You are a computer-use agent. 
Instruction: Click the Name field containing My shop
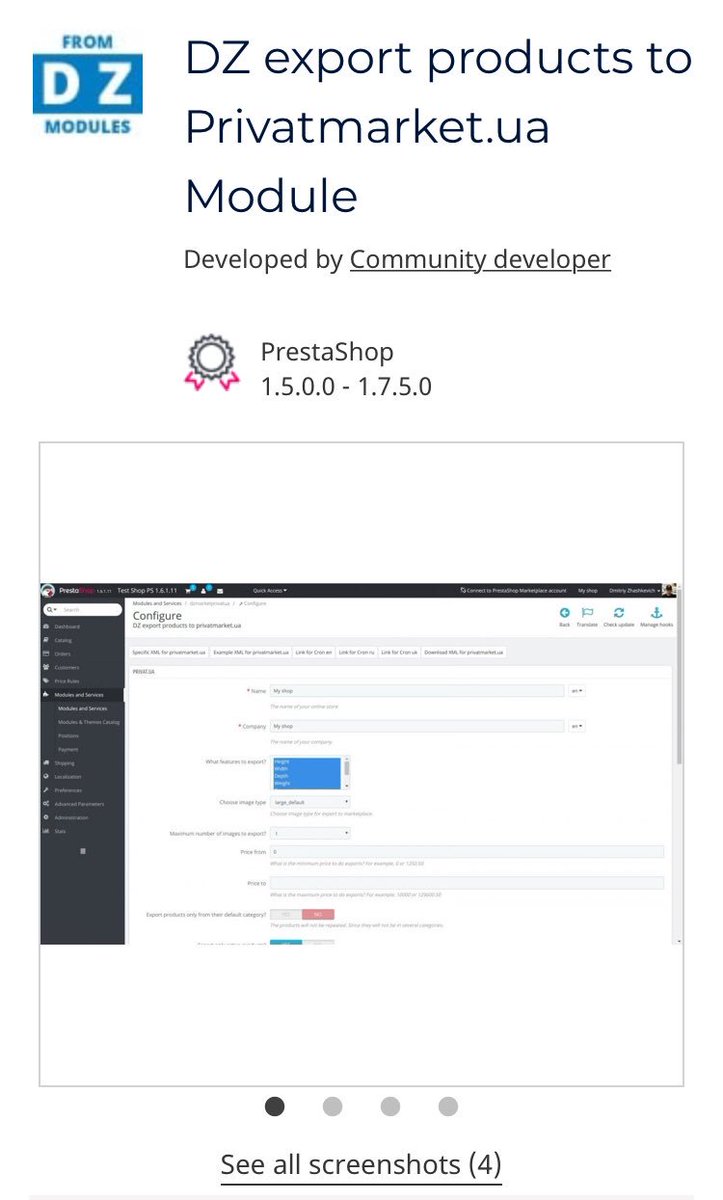point(417,690)
